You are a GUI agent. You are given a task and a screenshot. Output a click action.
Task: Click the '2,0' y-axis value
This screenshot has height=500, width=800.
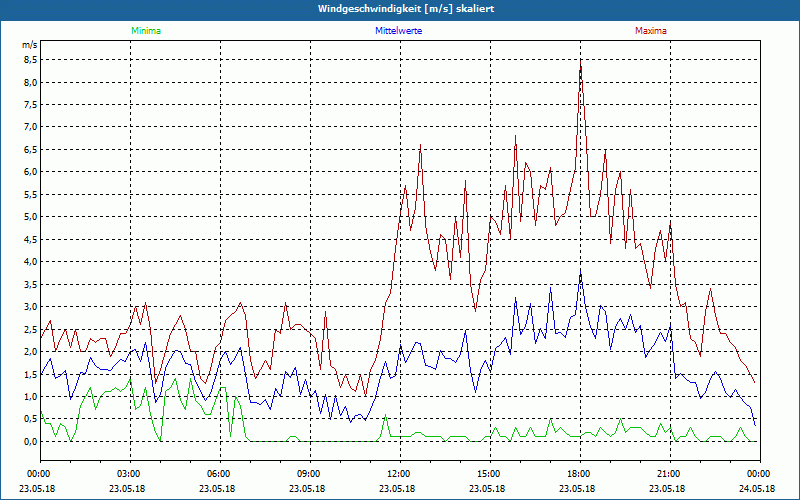(x=31, y=352)
